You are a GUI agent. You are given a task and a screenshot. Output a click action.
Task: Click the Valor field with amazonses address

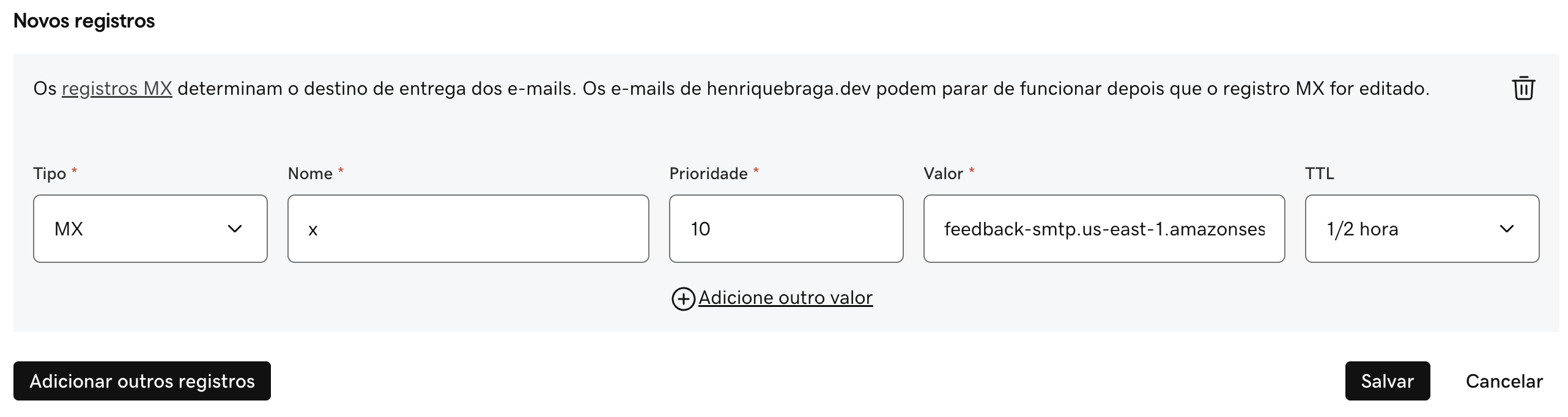[1104, 228]
